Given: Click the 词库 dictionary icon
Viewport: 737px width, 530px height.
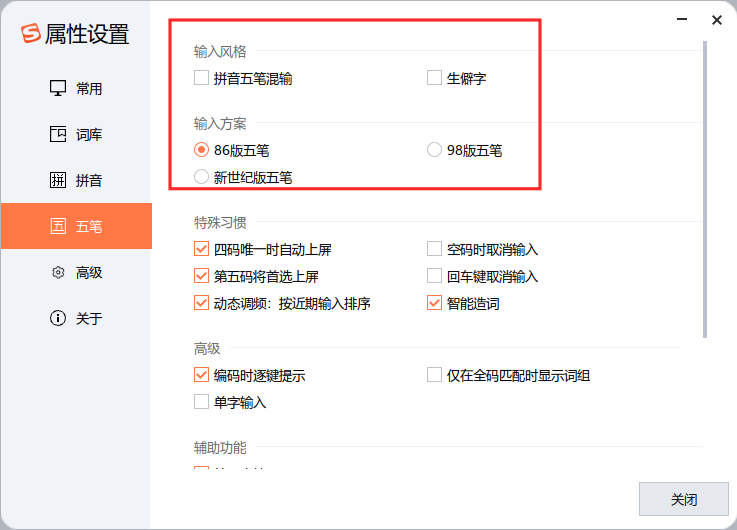Looking at the screenshot, I should (x=58, y=134).
